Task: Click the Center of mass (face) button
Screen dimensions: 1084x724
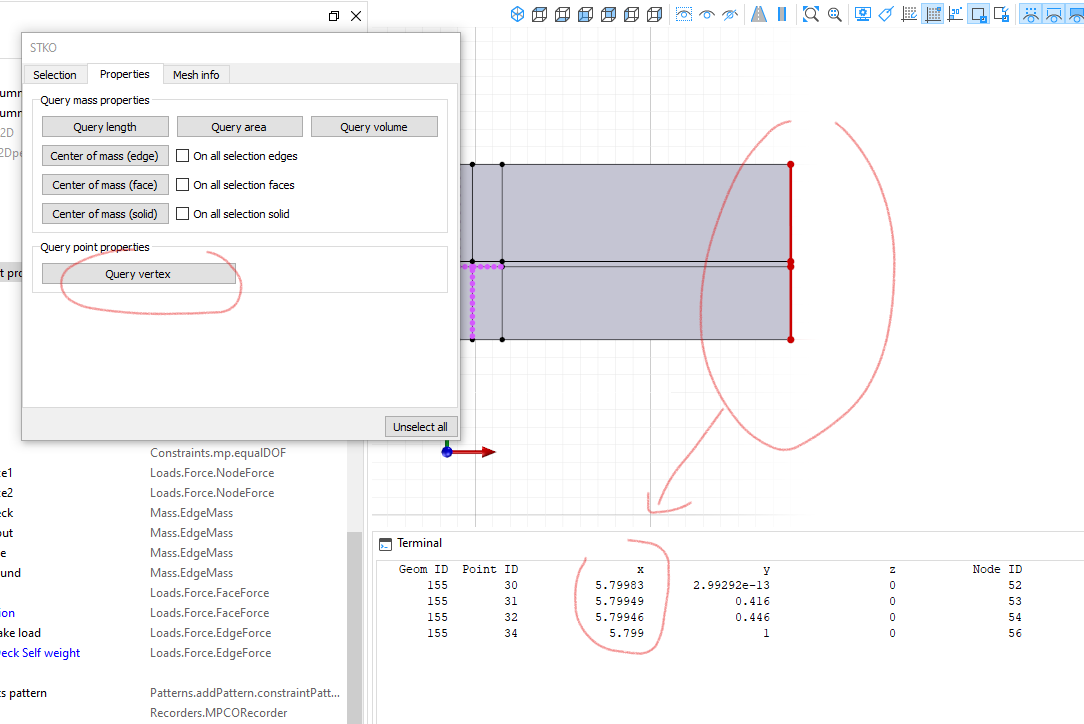Action: tap(105, 185)
